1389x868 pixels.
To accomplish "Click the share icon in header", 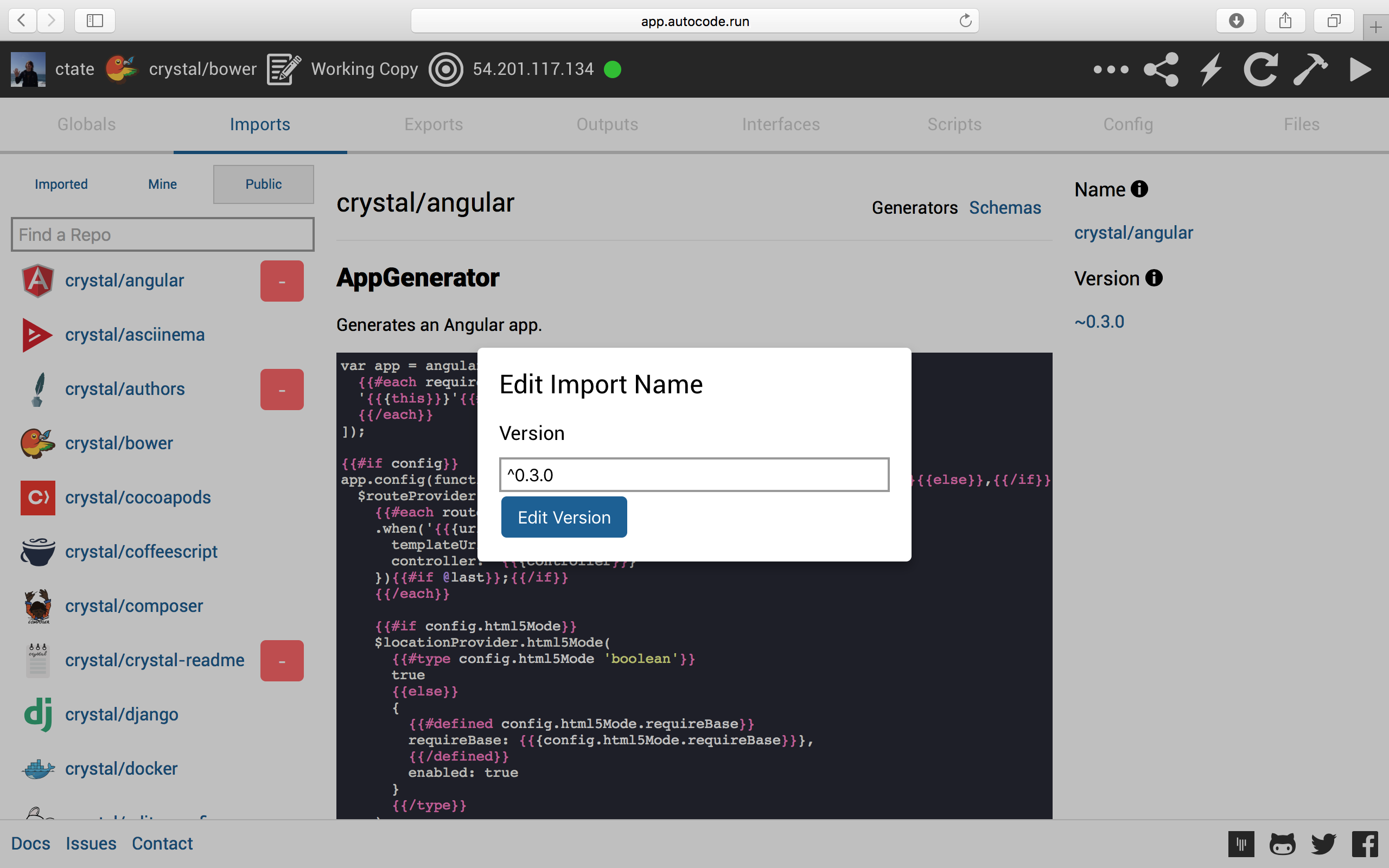I will pyautogui.click(x=1161, y=69).
